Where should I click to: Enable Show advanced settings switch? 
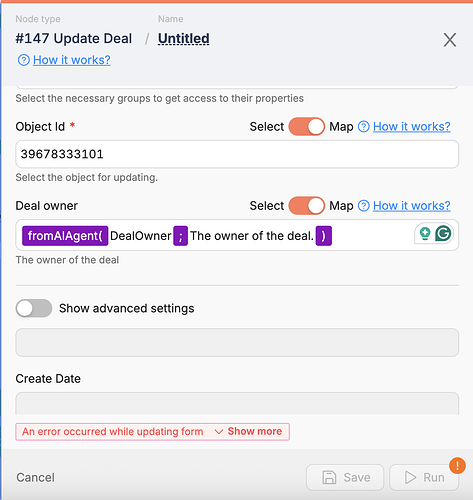pyautogui.click(x=34, y=308)
